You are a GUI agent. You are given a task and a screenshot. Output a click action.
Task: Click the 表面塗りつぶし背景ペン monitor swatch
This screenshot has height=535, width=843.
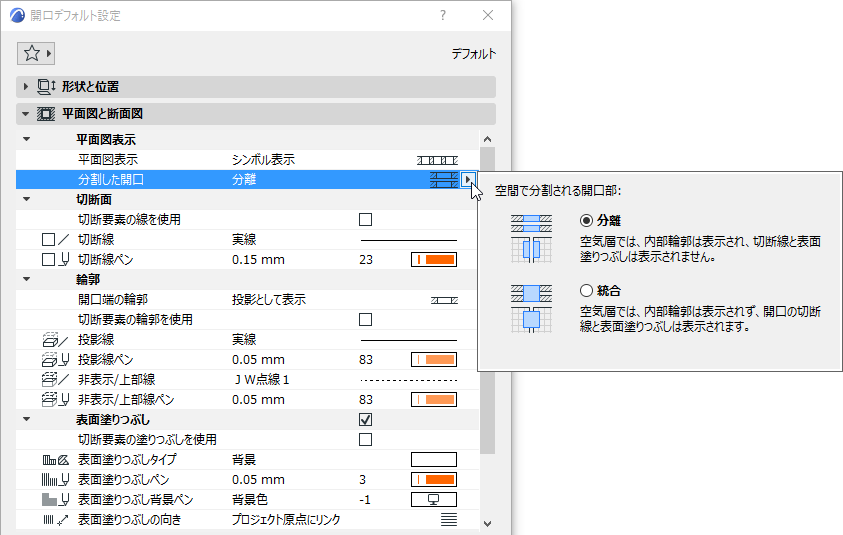434,500
